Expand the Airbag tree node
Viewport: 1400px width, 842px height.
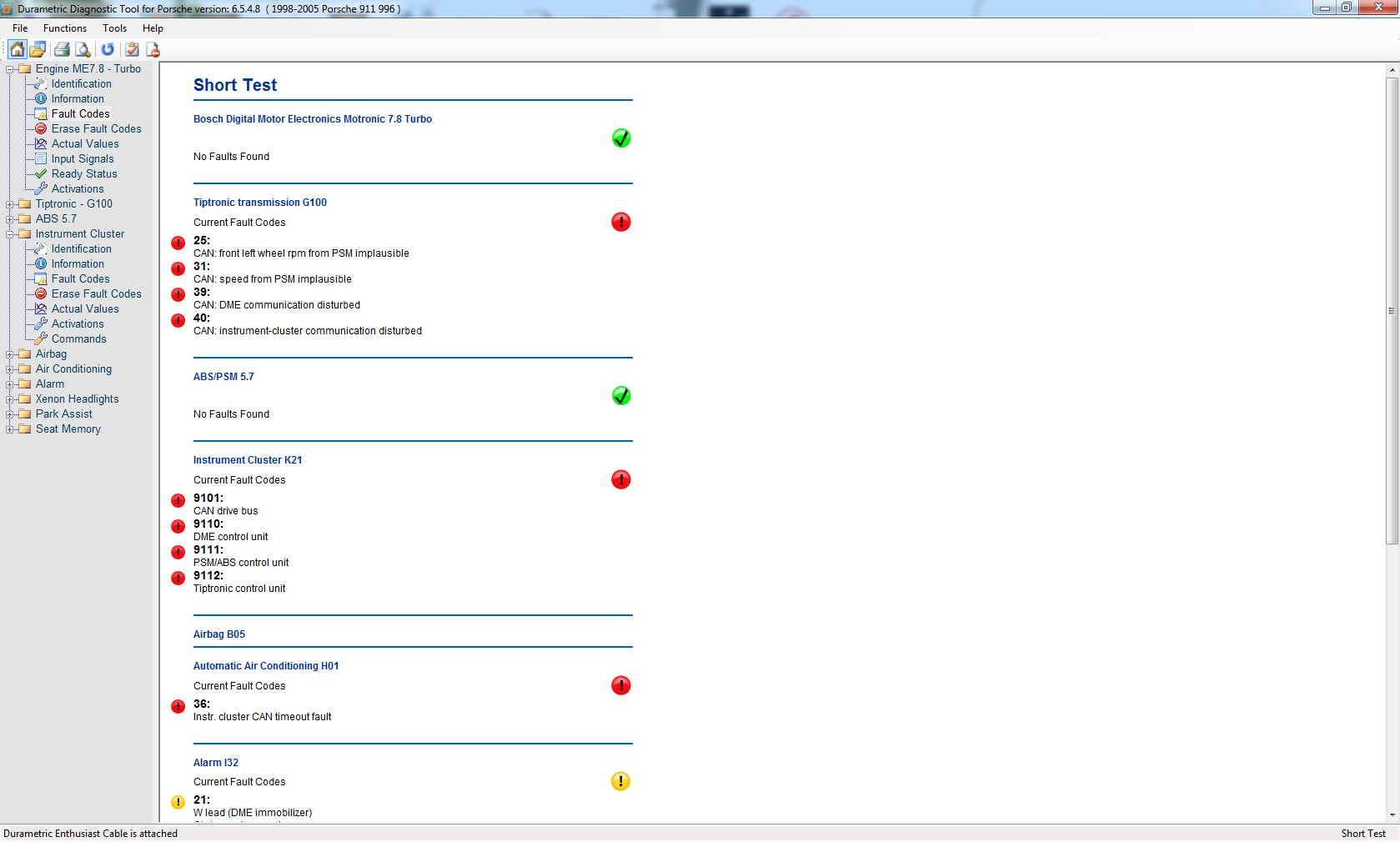[10, 354]
